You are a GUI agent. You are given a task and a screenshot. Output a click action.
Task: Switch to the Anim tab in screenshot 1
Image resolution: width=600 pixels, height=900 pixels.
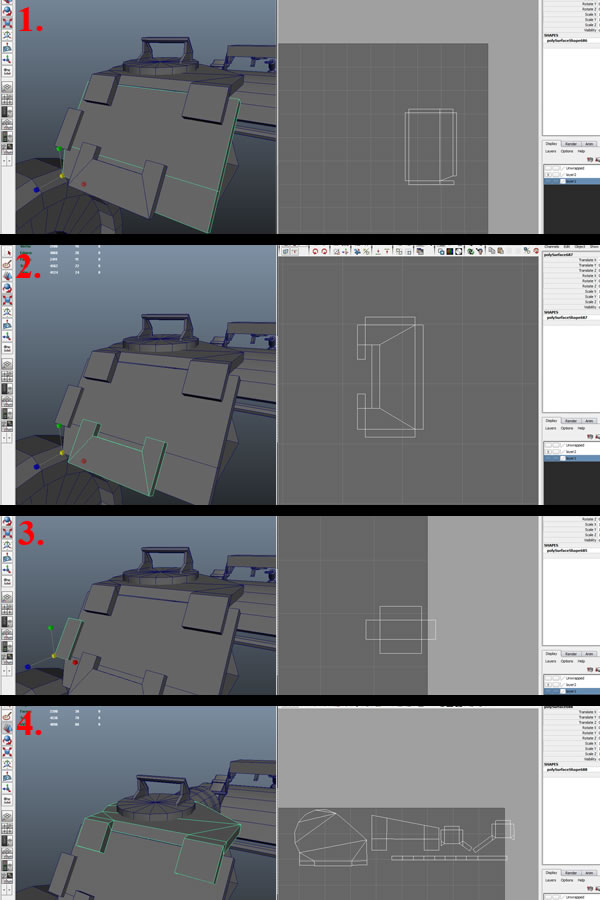point(589,144)
